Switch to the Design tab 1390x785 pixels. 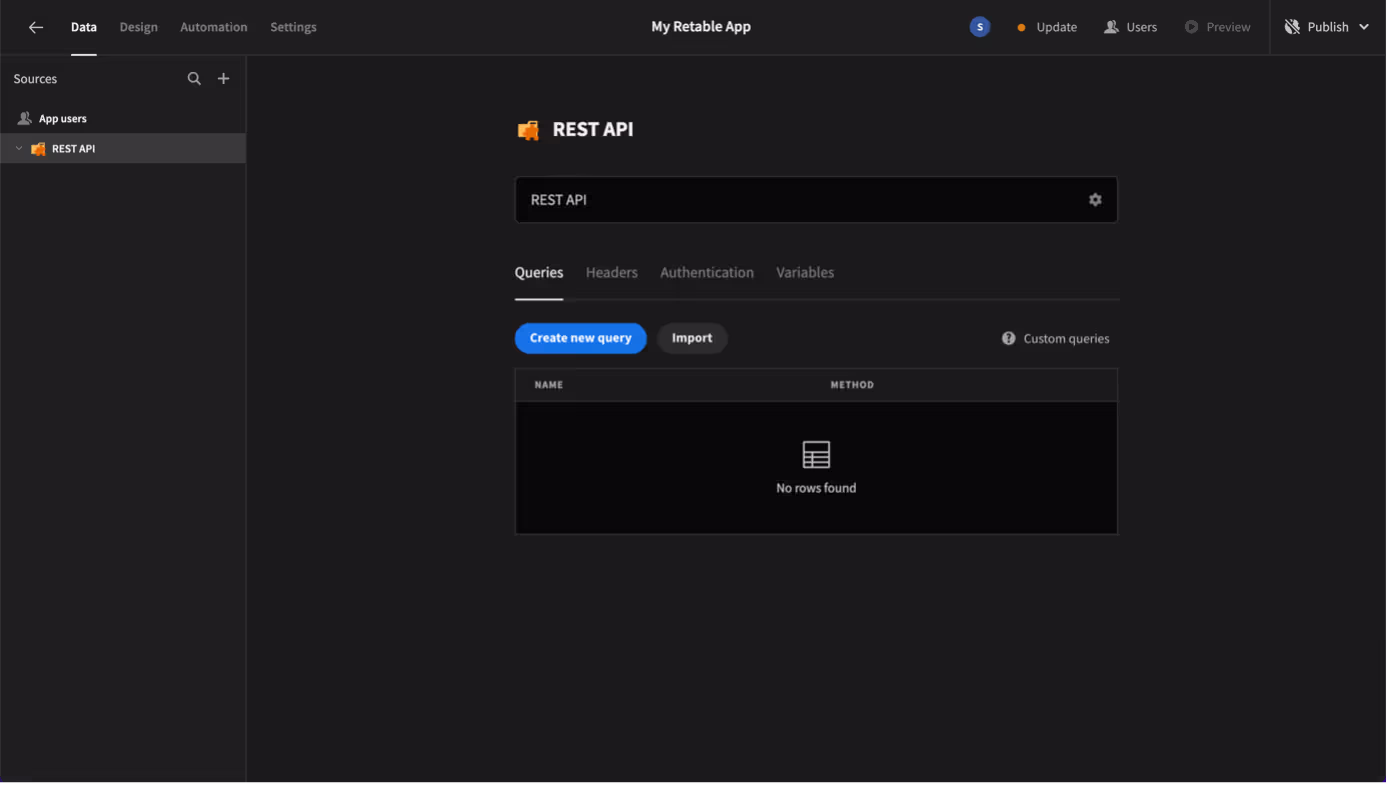tap(139, 27)
